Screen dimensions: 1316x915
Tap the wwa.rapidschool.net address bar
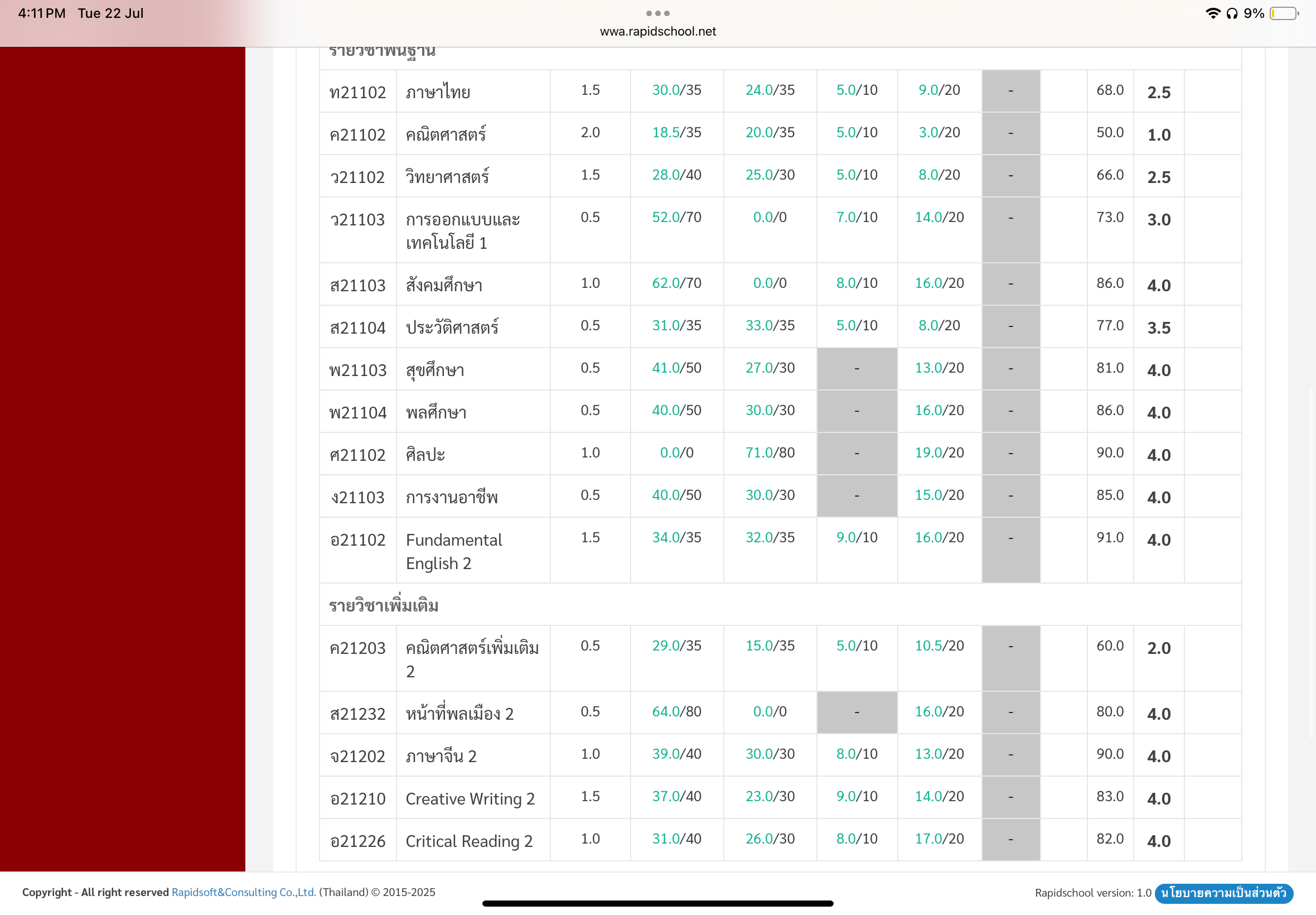point(657,32)
